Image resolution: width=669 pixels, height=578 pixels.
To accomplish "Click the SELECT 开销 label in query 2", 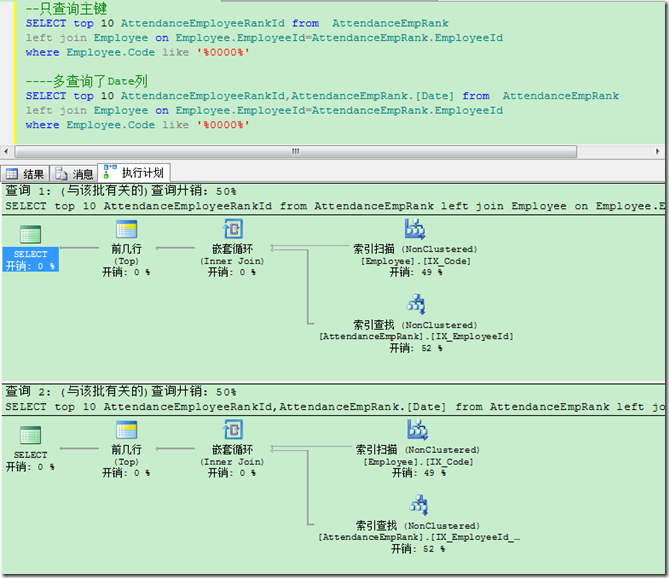I will (30, 461).
